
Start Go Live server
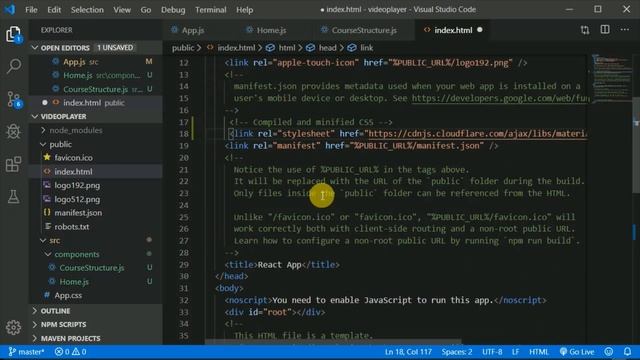click(577, 352)
